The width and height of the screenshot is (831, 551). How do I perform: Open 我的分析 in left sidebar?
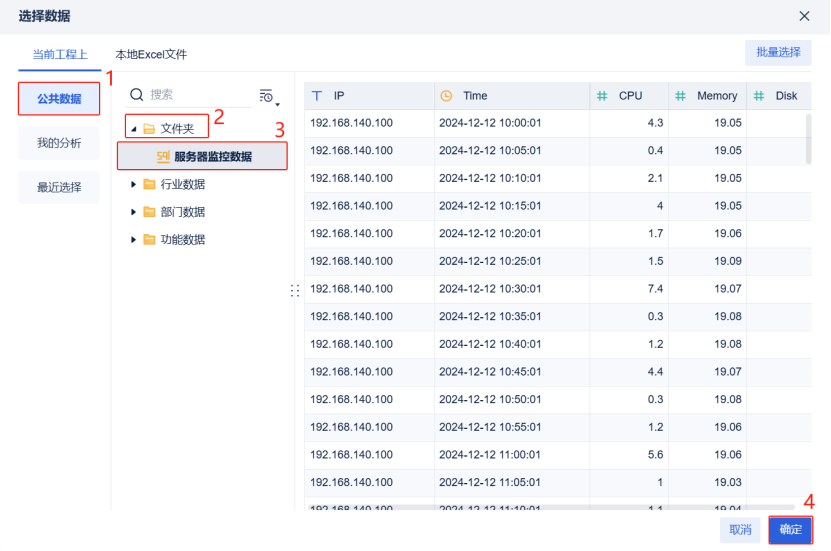coord(59,143)
